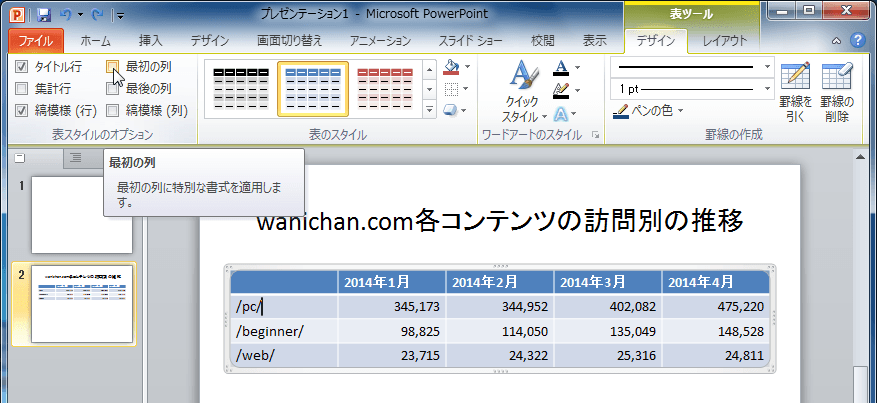Click the 2014年1月 header cell
877x403 pixels.
tap(392, 282)
